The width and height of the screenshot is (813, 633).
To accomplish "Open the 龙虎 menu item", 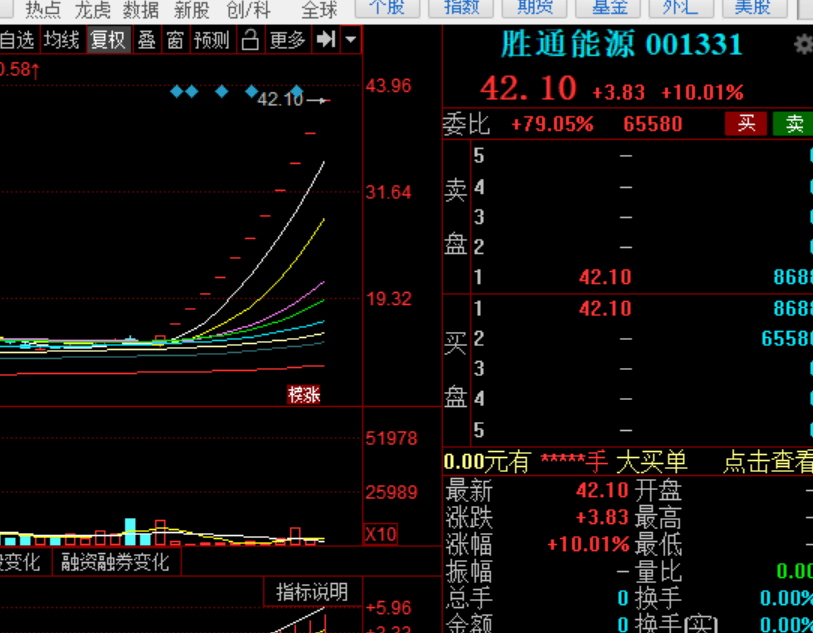I will pos(93,9).
